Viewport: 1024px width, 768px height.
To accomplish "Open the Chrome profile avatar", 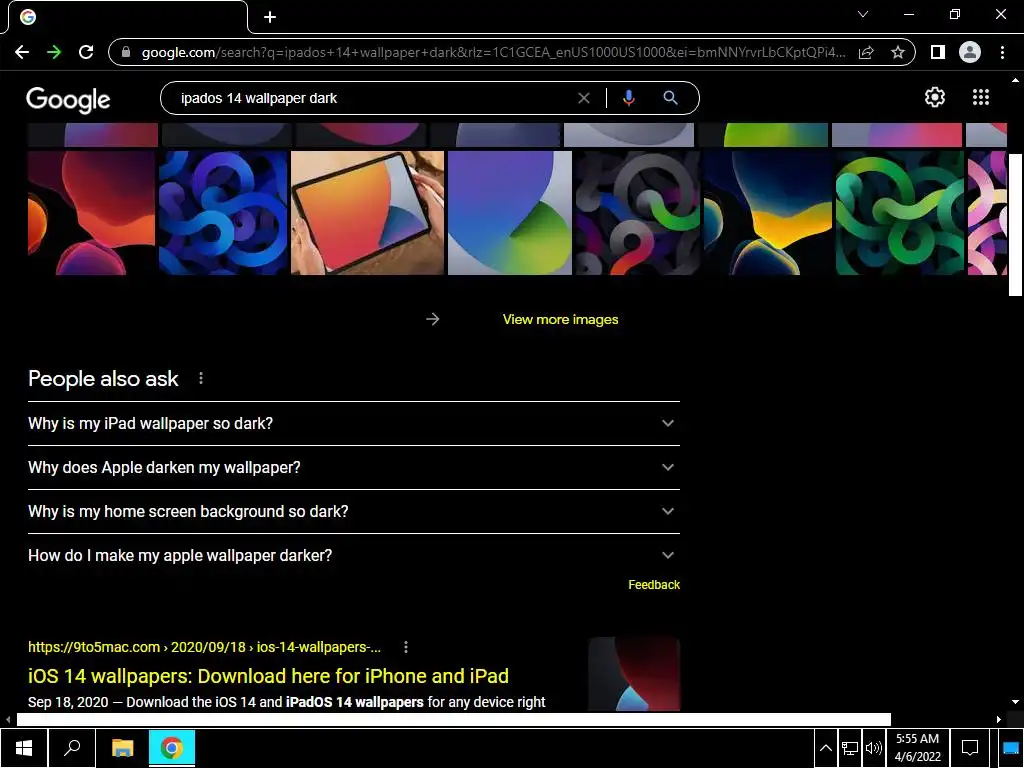I will tap(970, 52).
